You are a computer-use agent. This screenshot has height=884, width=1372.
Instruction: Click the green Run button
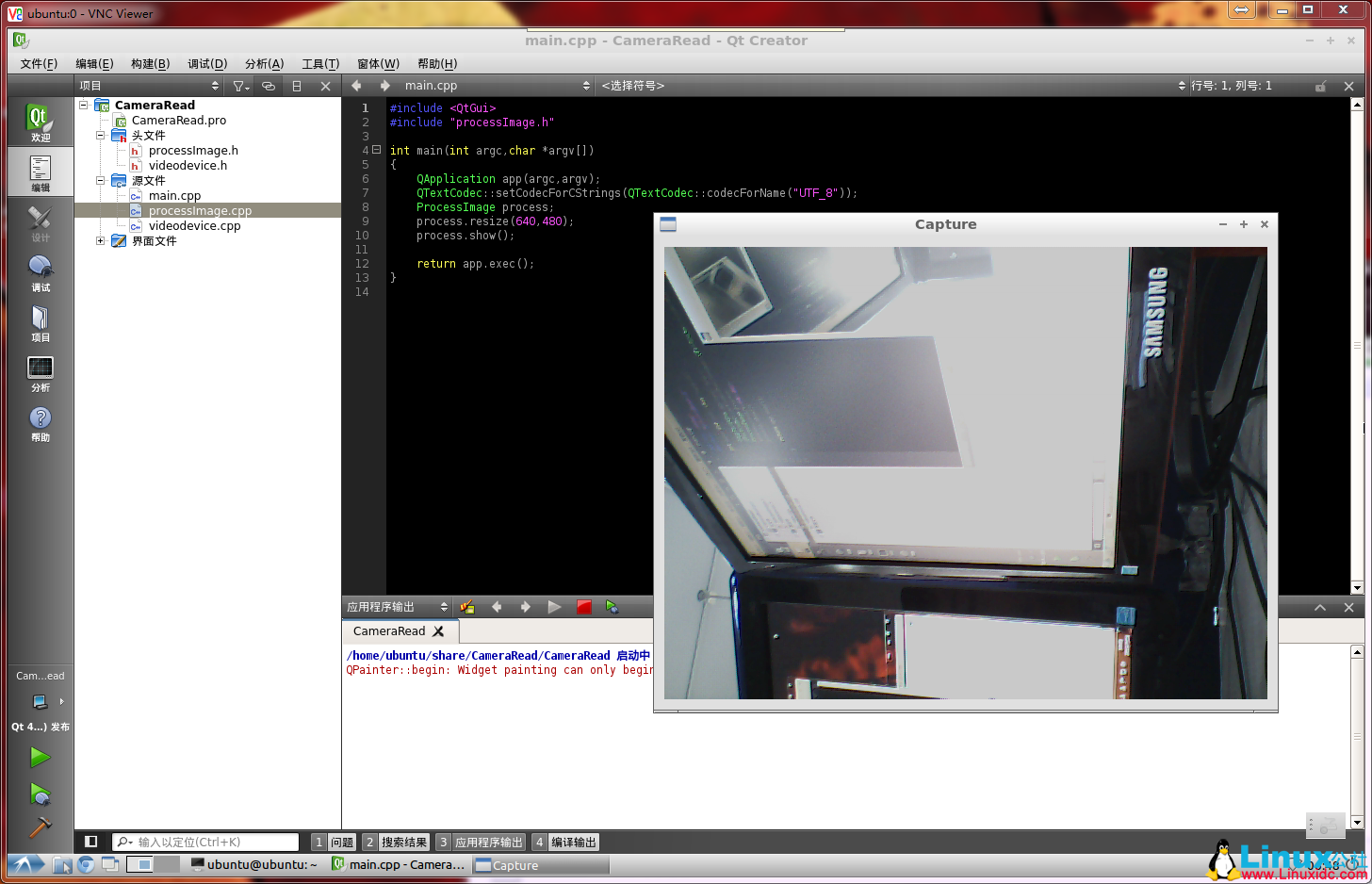40,757
